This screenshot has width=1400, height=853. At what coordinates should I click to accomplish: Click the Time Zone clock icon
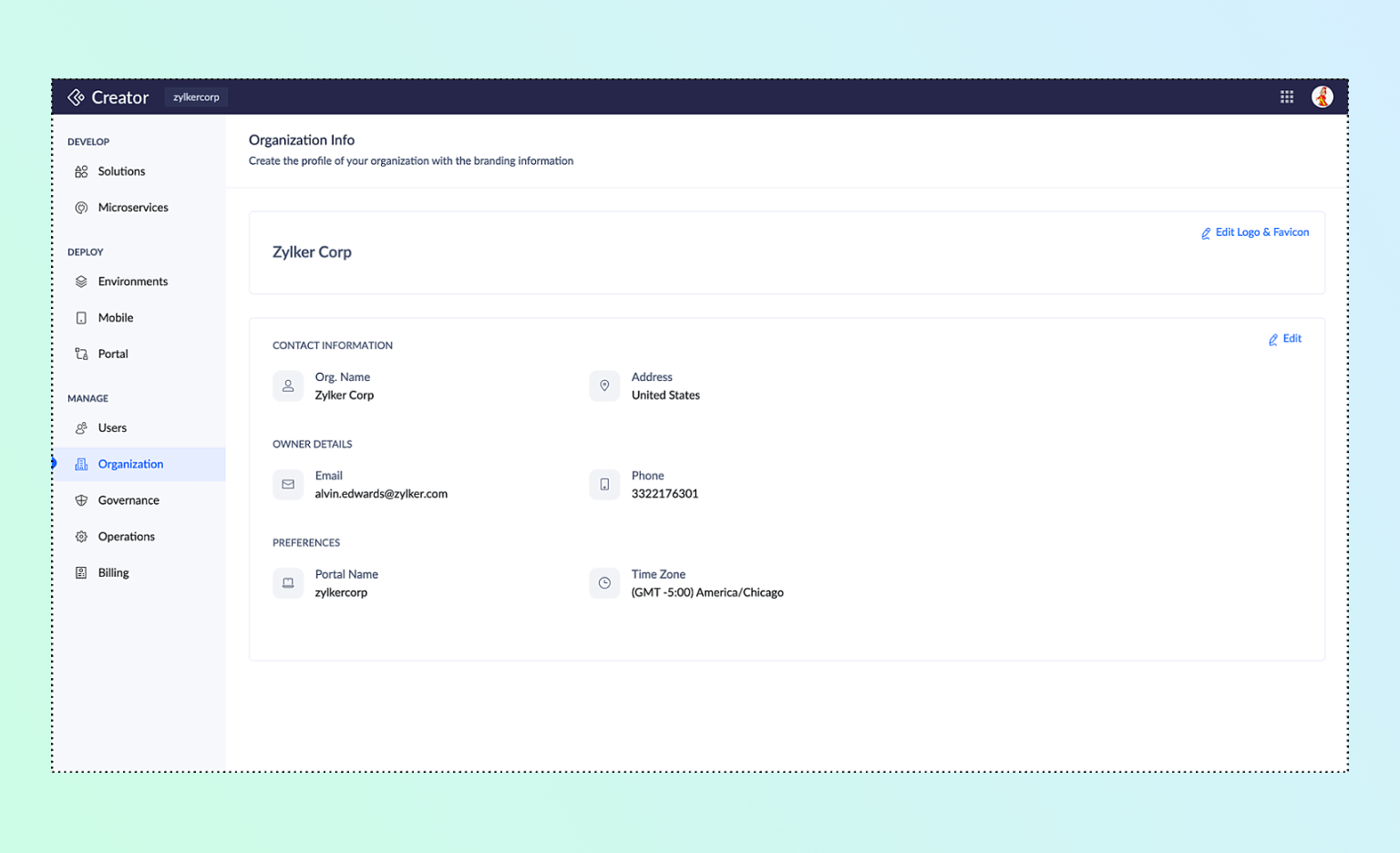[x=604, y=583]
